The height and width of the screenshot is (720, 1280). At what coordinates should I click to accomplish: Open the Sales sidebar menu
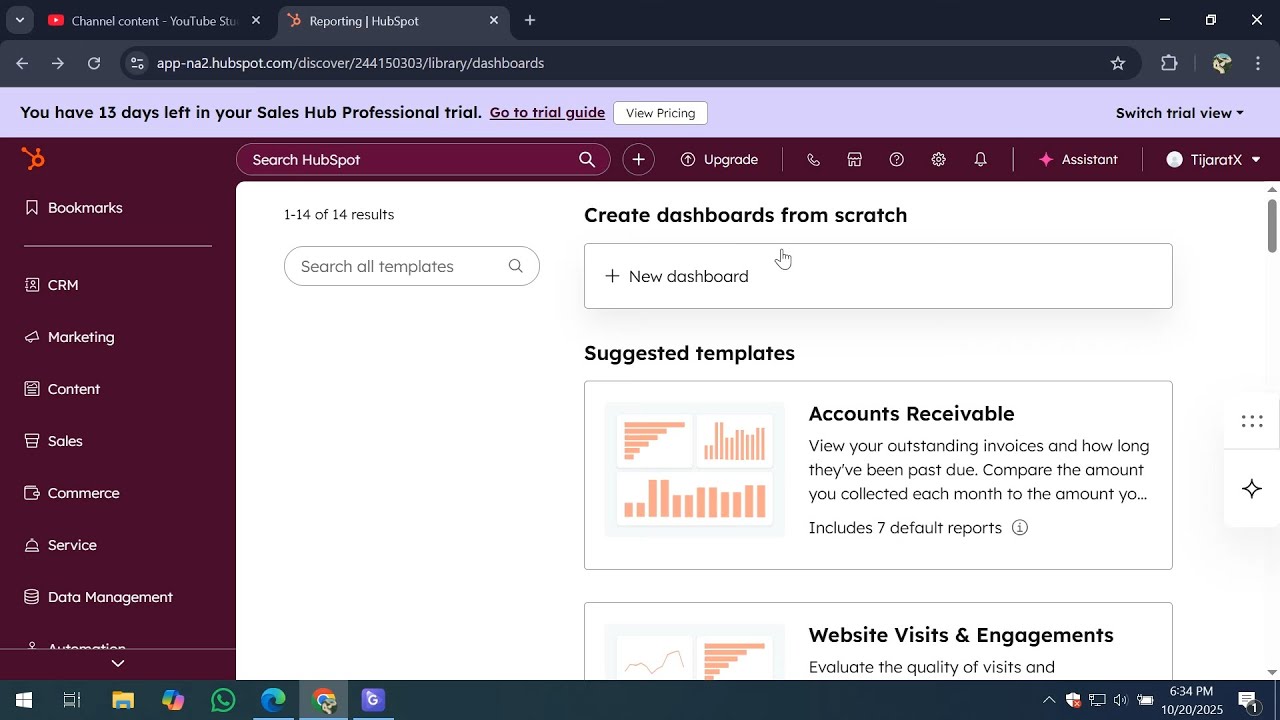[54, 441]
